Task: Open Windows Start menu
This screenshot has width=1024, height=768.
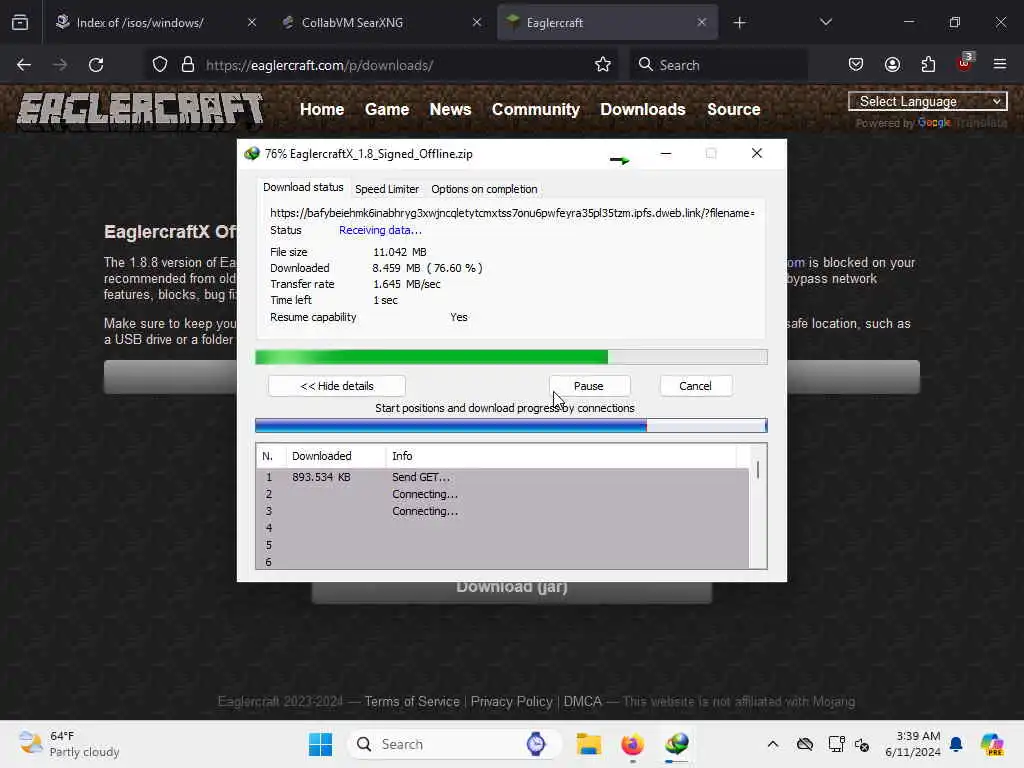Action: click(320, 744)
